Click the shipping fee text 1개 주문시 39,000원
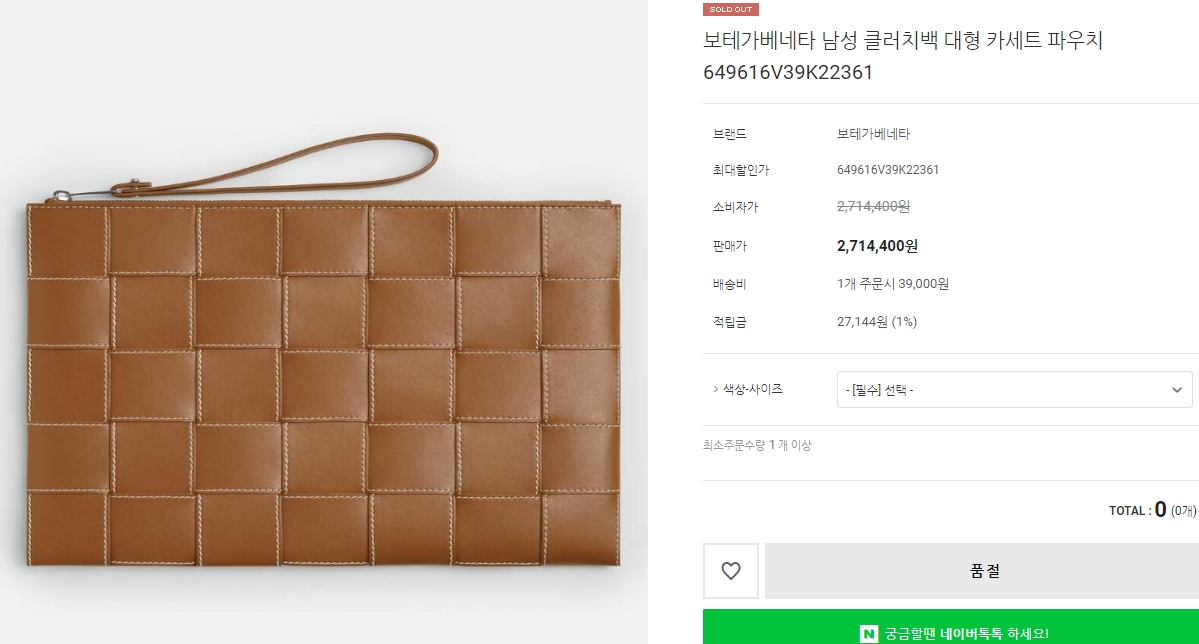This screenshot has width=1199, height=644. [892, 284]
